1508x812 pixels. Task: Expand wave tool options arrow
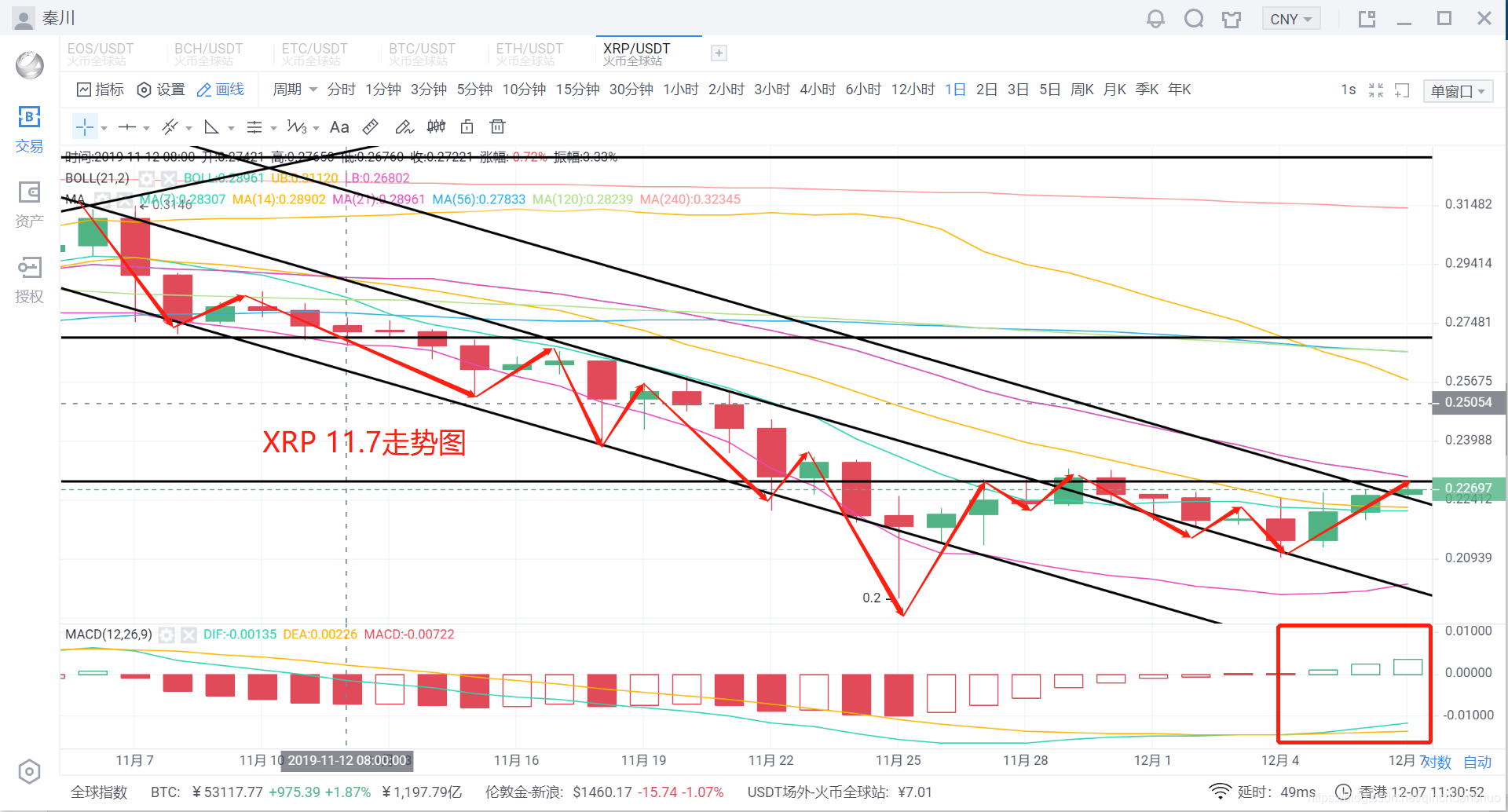pos(316,128)
